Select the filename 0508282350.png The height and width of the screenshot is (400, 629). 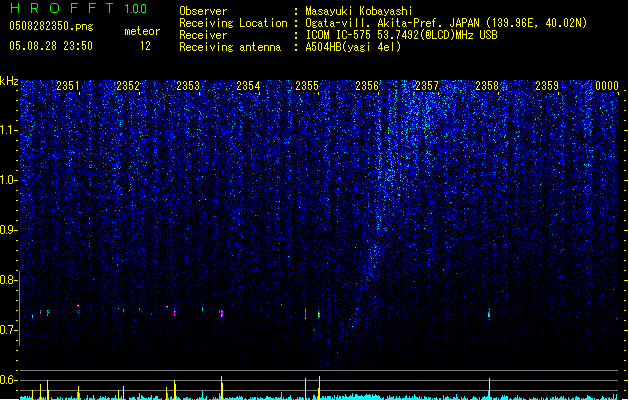click(51, 26)
